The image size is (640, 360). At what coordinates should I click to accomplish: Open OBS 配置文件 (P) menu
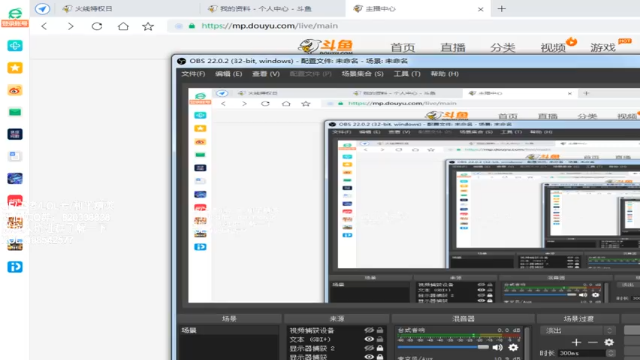311,74
